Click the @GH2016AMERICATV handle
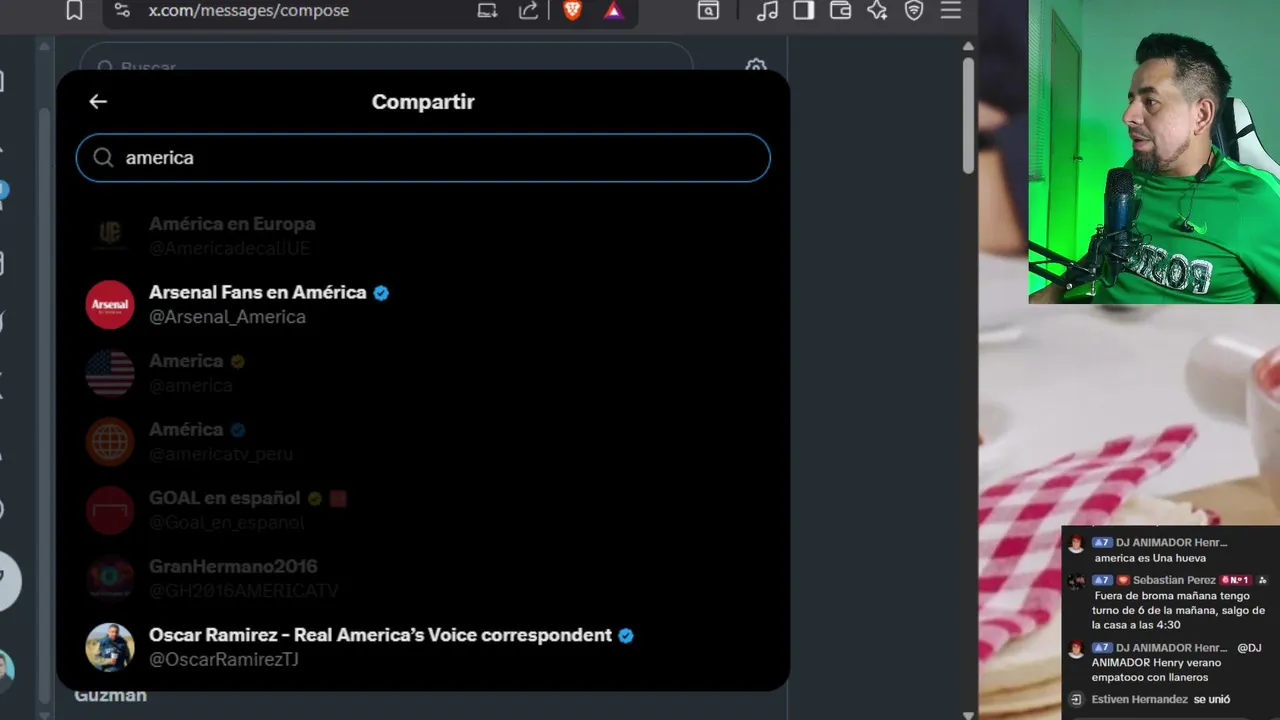The width and height of the screenshot is (1280, 720). click(244, 591)
